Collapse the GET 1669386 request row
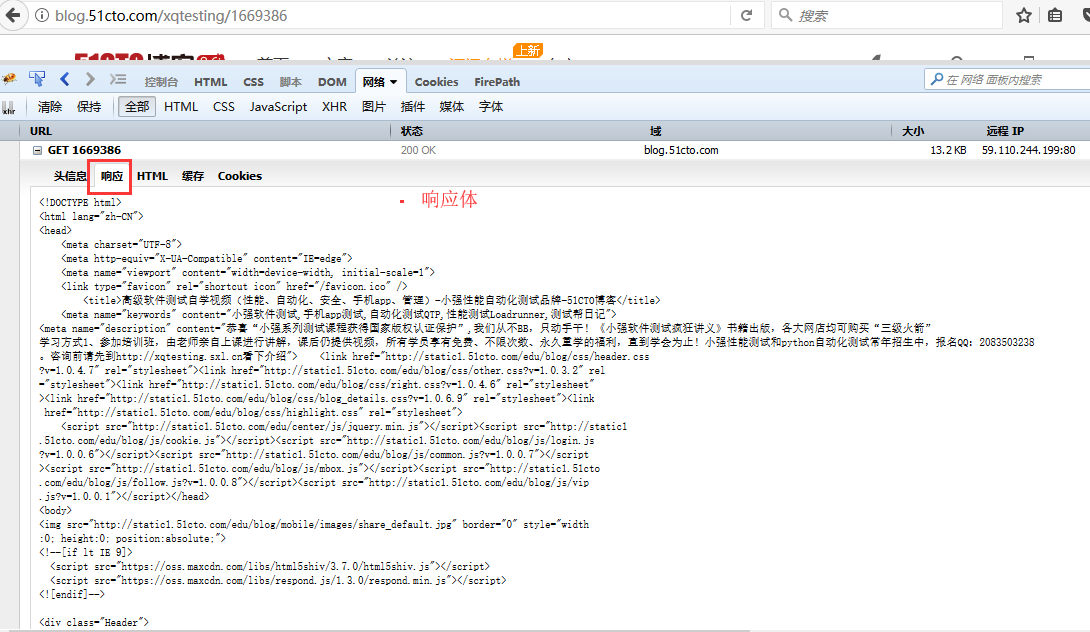This screenshot has width=1090, height=632. (x=37, y=150)
